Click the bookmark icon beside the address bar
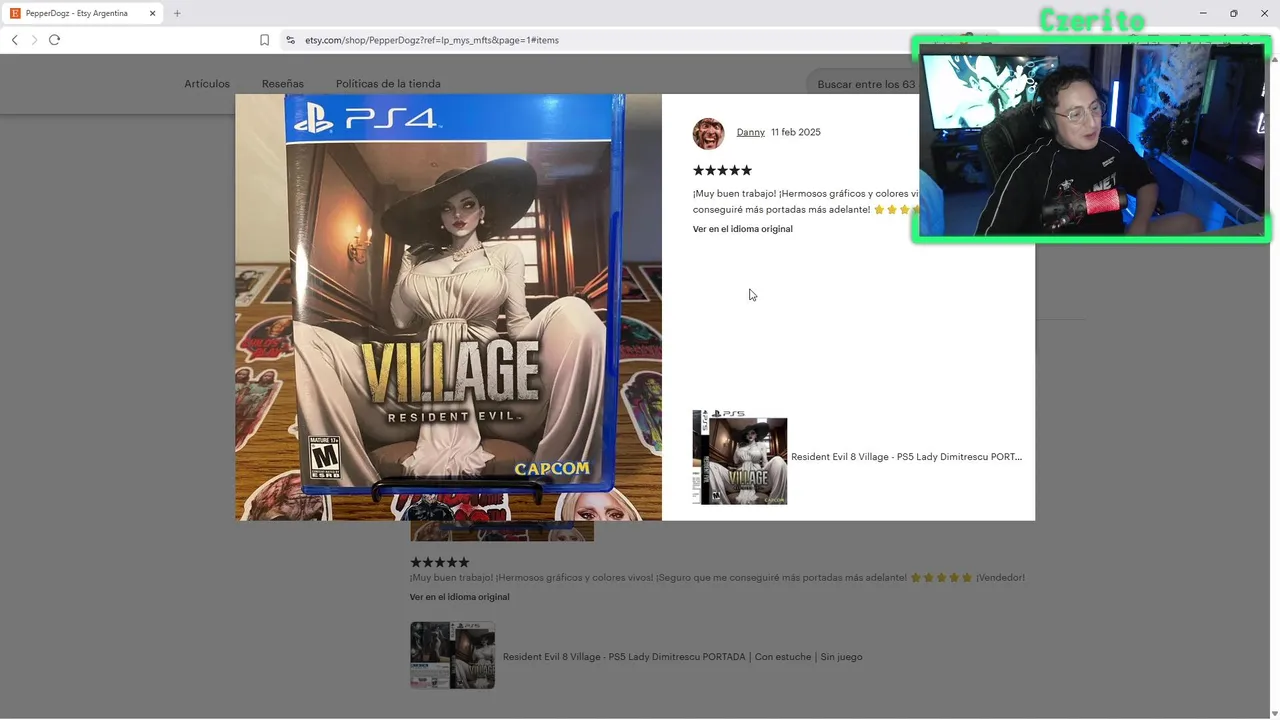The width and height of the screenshot is (1280, 720). (x=264, y=40)
